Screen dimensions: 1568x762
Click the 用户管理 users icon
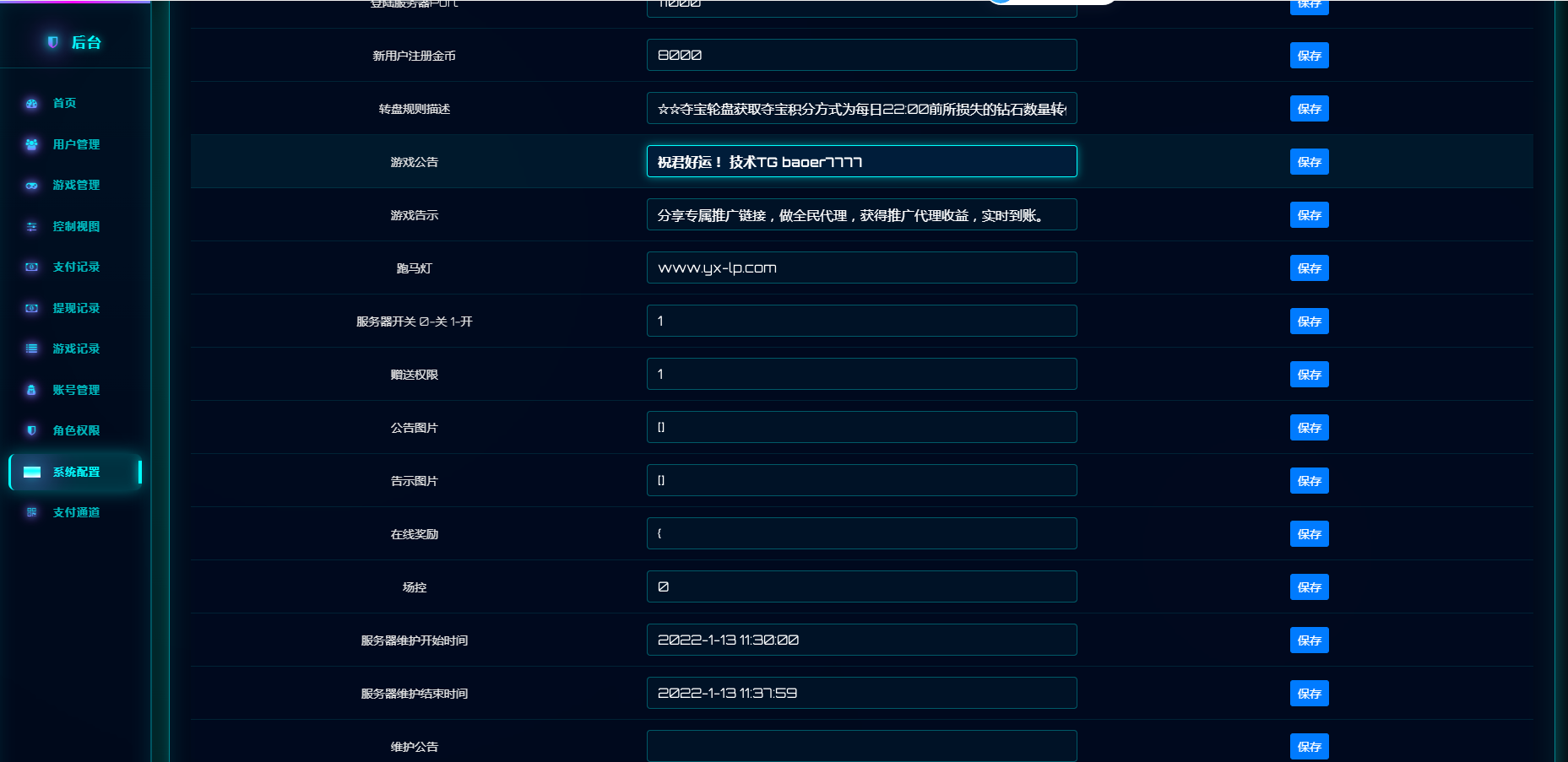[x=31, y=144]
